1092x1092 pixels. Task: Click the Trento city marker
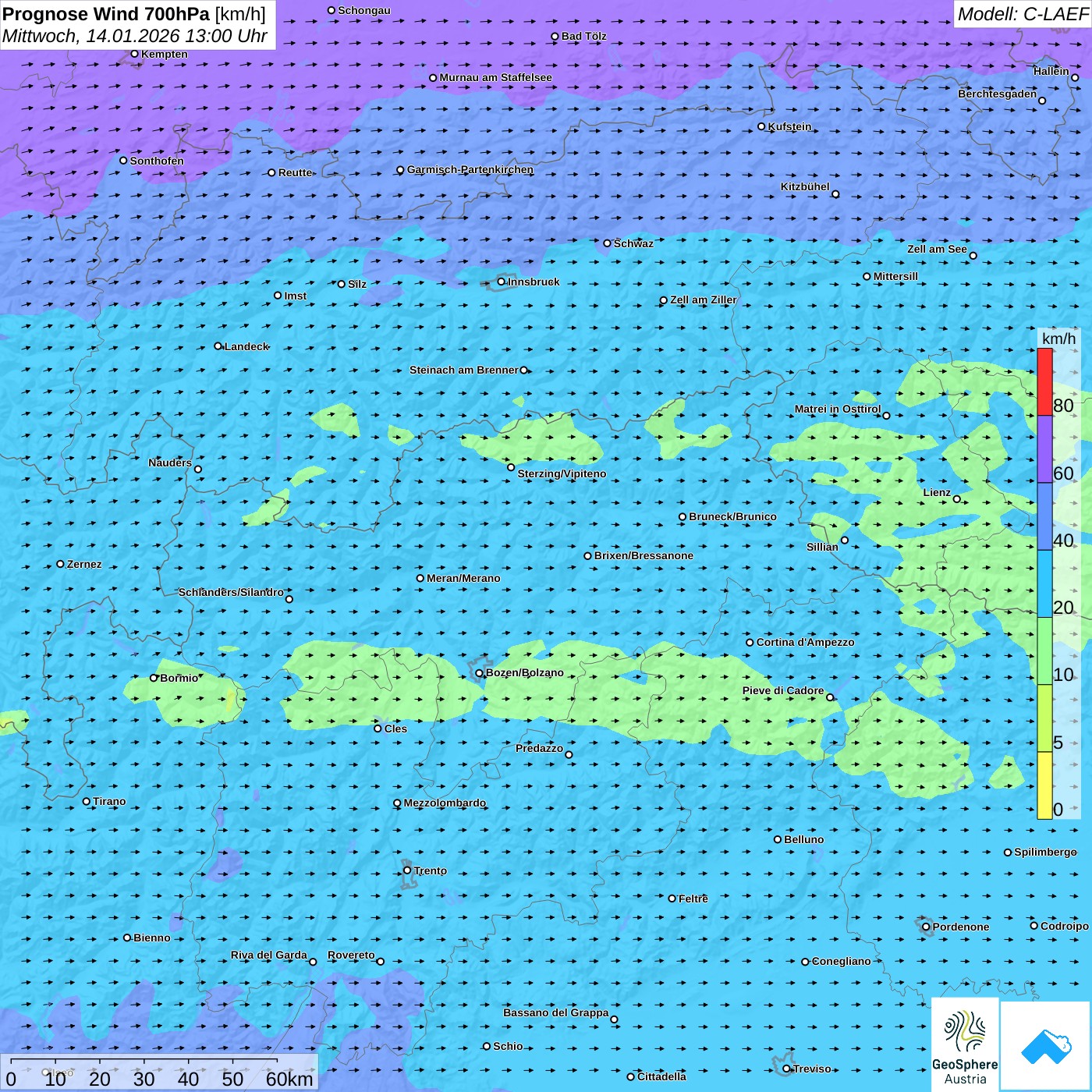point(407,870)
